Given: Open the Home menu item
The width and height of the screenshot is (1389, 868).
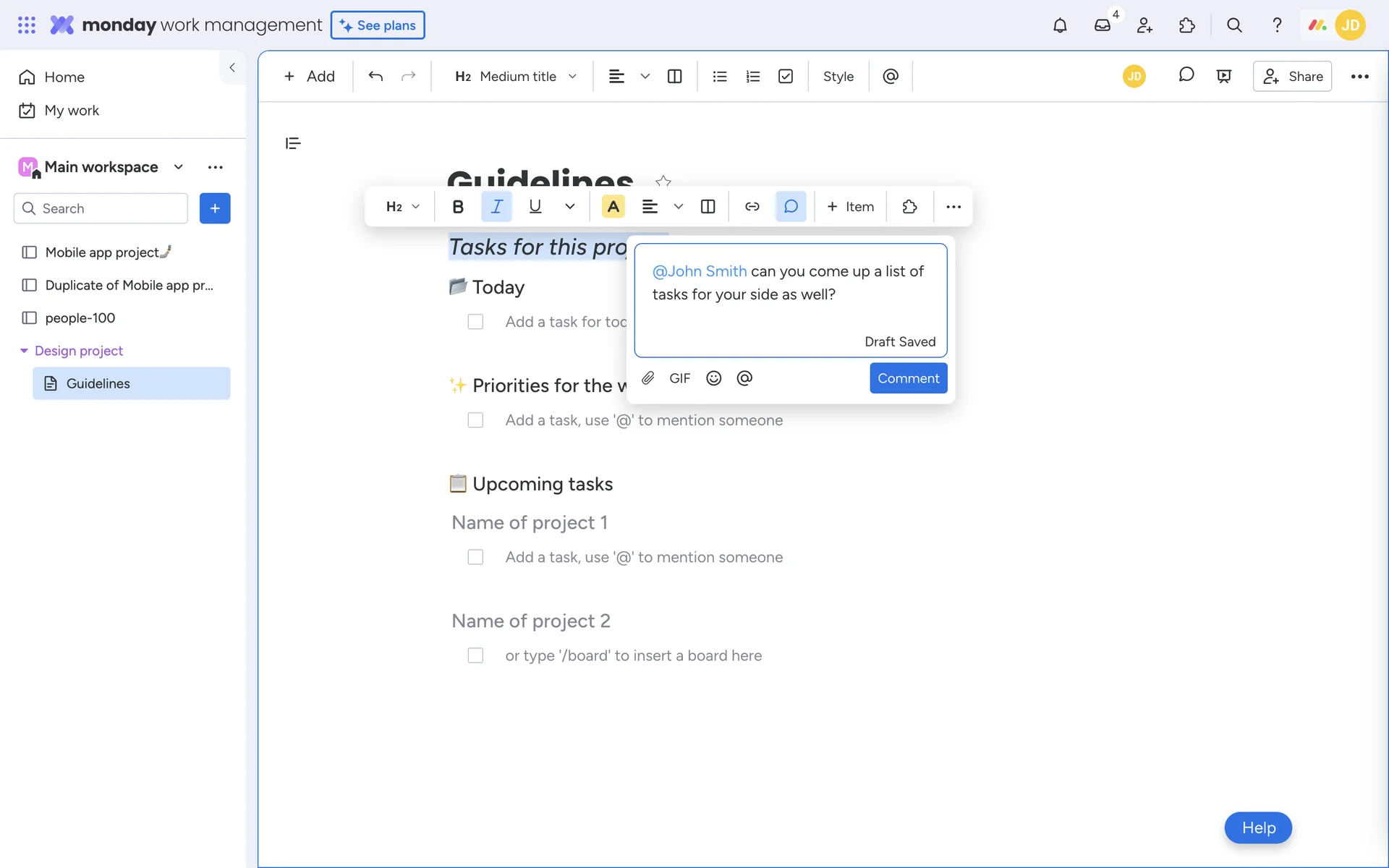Looking at the screenshot, I should [64, 77].
